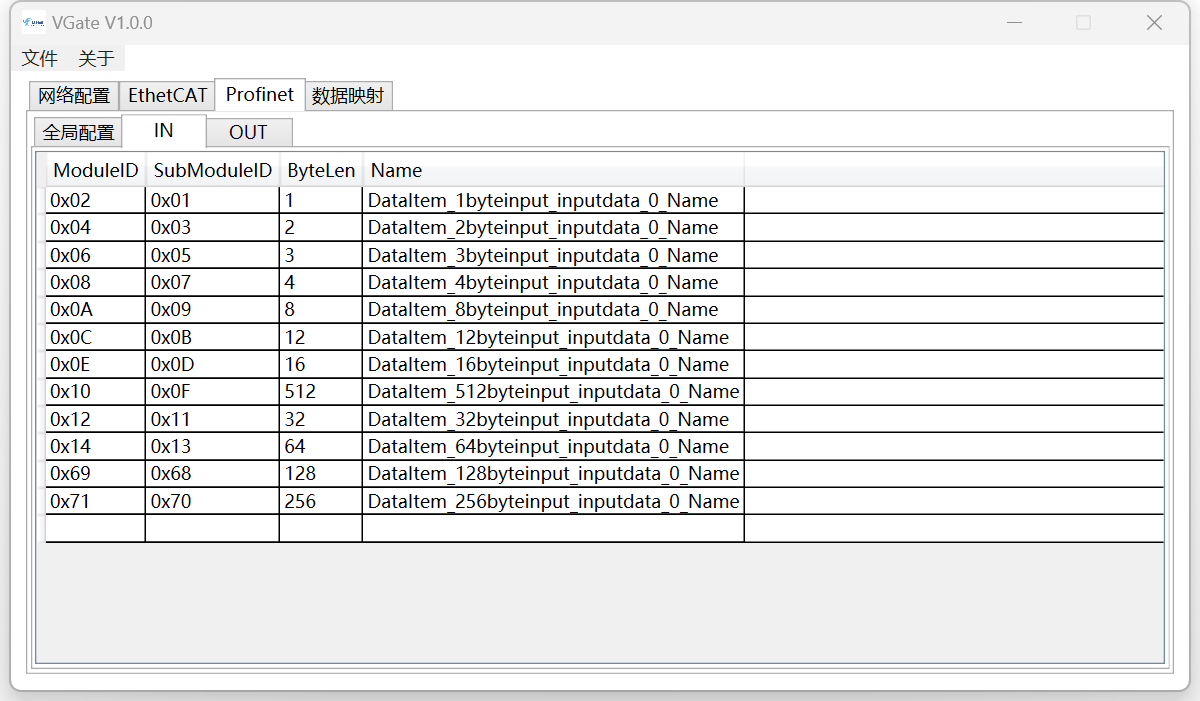Select ModuleID cell 0x02
The height and width of the screenshot is (701, 1200).
coord(96,200)
